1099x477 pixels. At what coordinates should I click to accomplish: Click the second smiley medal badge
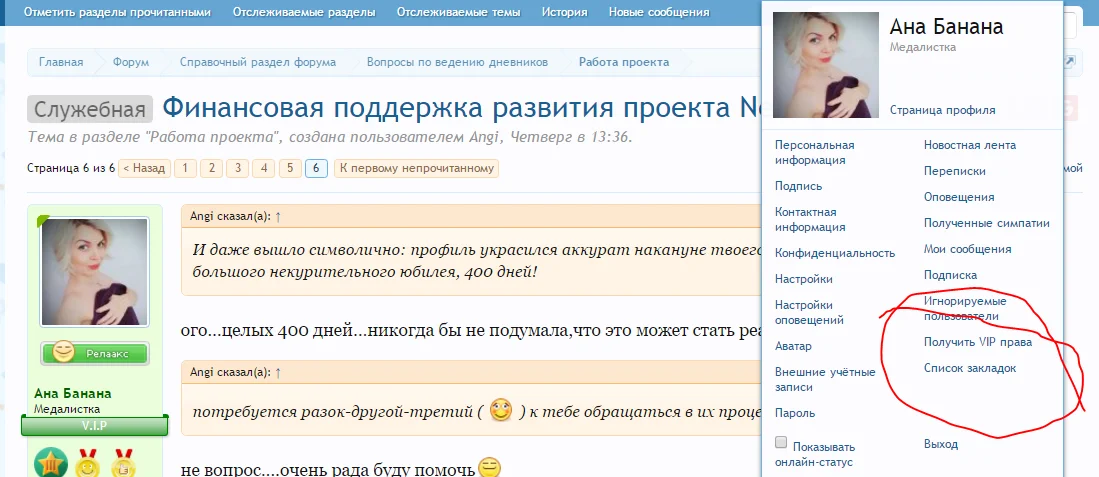pyautogui.click(x=124, y=463)
